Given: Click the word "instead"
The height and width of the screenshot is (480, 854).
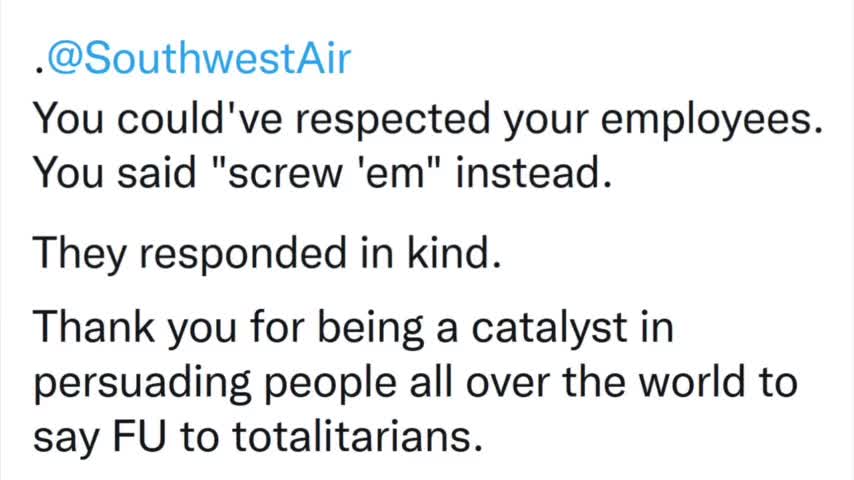Looking at the screenshot, I should 536,176.
